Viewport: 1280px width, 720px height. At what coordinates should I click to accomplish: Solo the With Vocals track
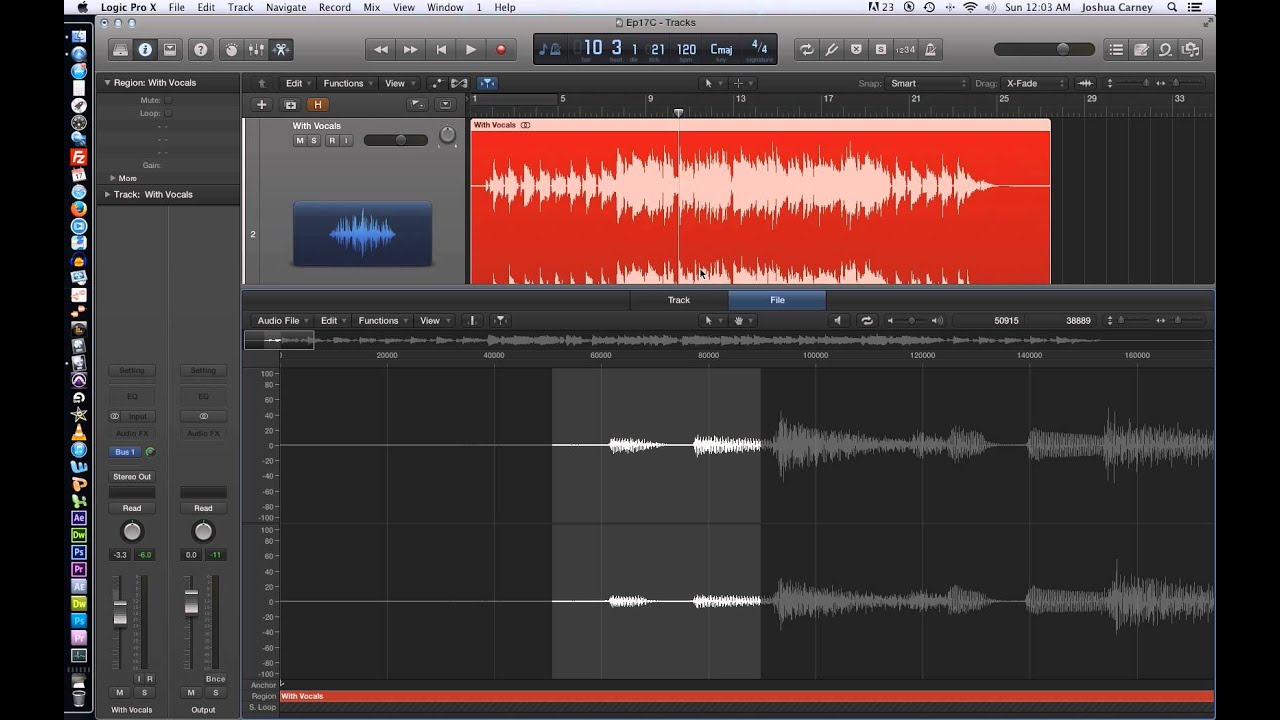[x=313, y=140]
